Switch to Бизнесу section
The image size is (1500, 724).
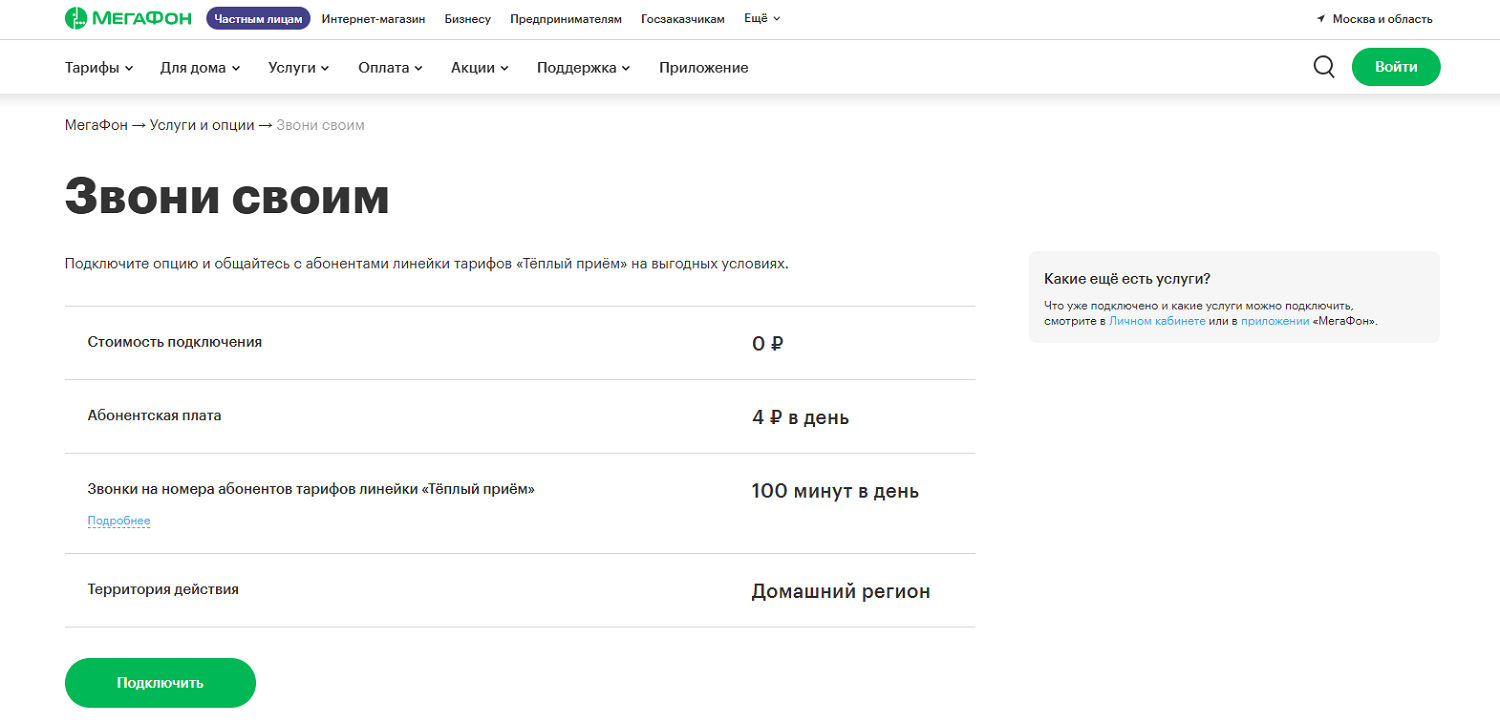point(468,19)
